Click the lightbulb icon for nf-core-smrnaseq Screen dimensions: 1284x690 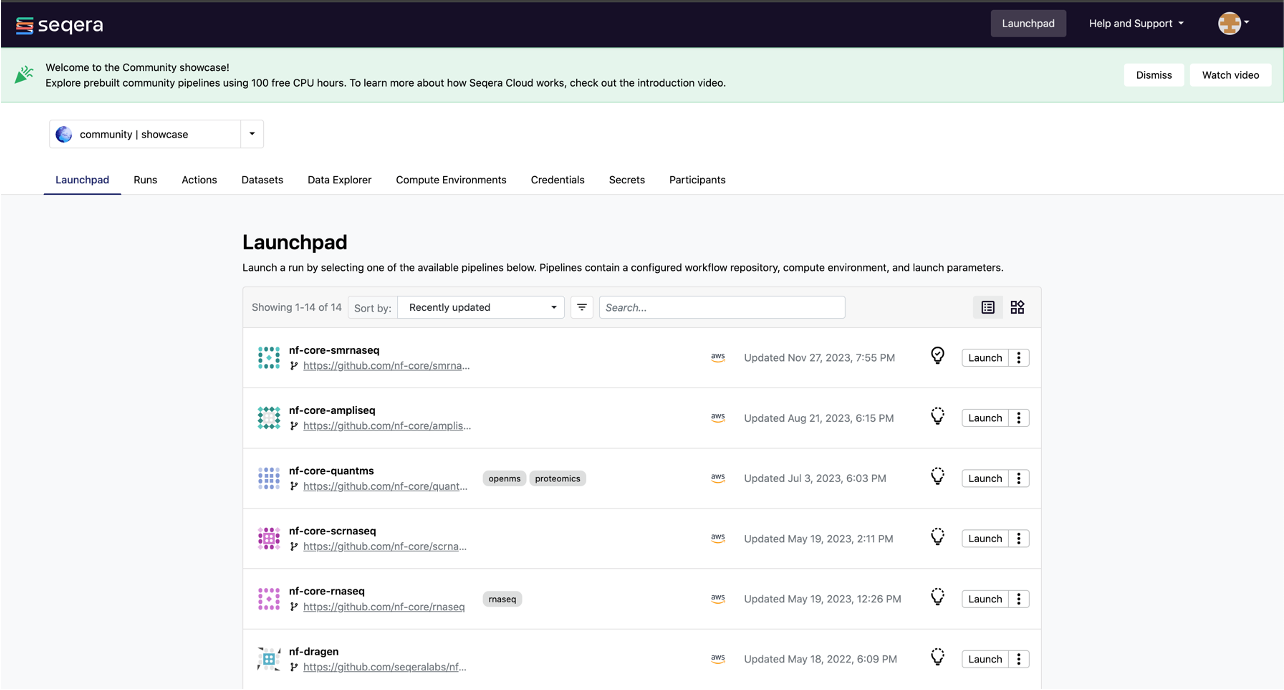click(x=938, y=356)
